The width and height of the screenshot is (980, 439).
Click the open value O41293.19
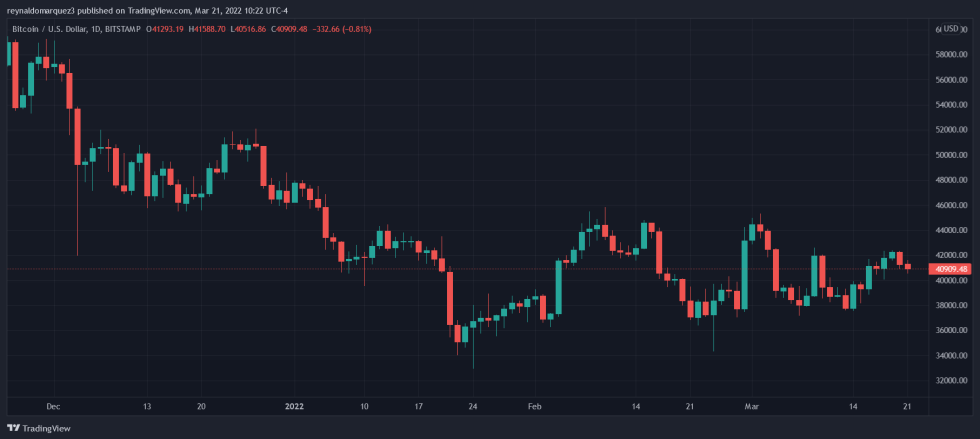[166, 29]
